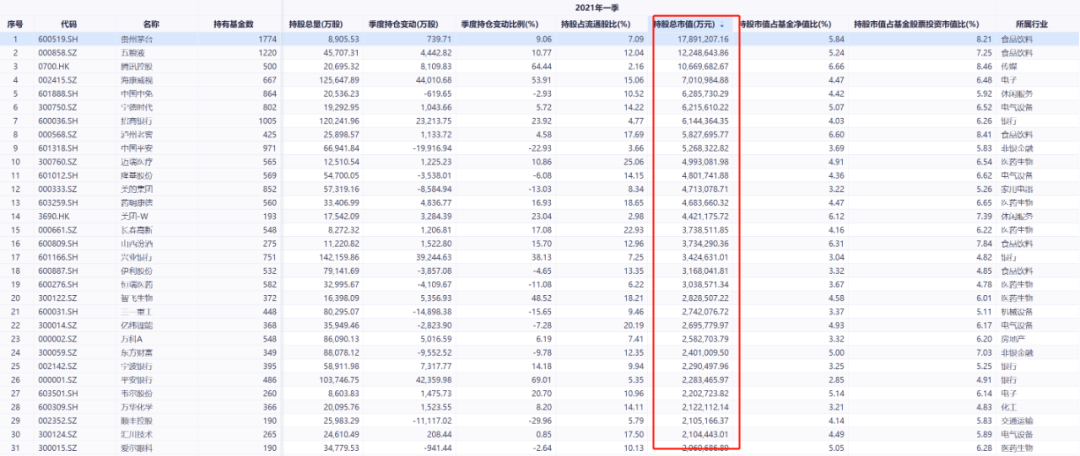Viewport: 1080px width, 456px height.
Task: Open the 五粮液 name cell
Action: coord(131,52)
